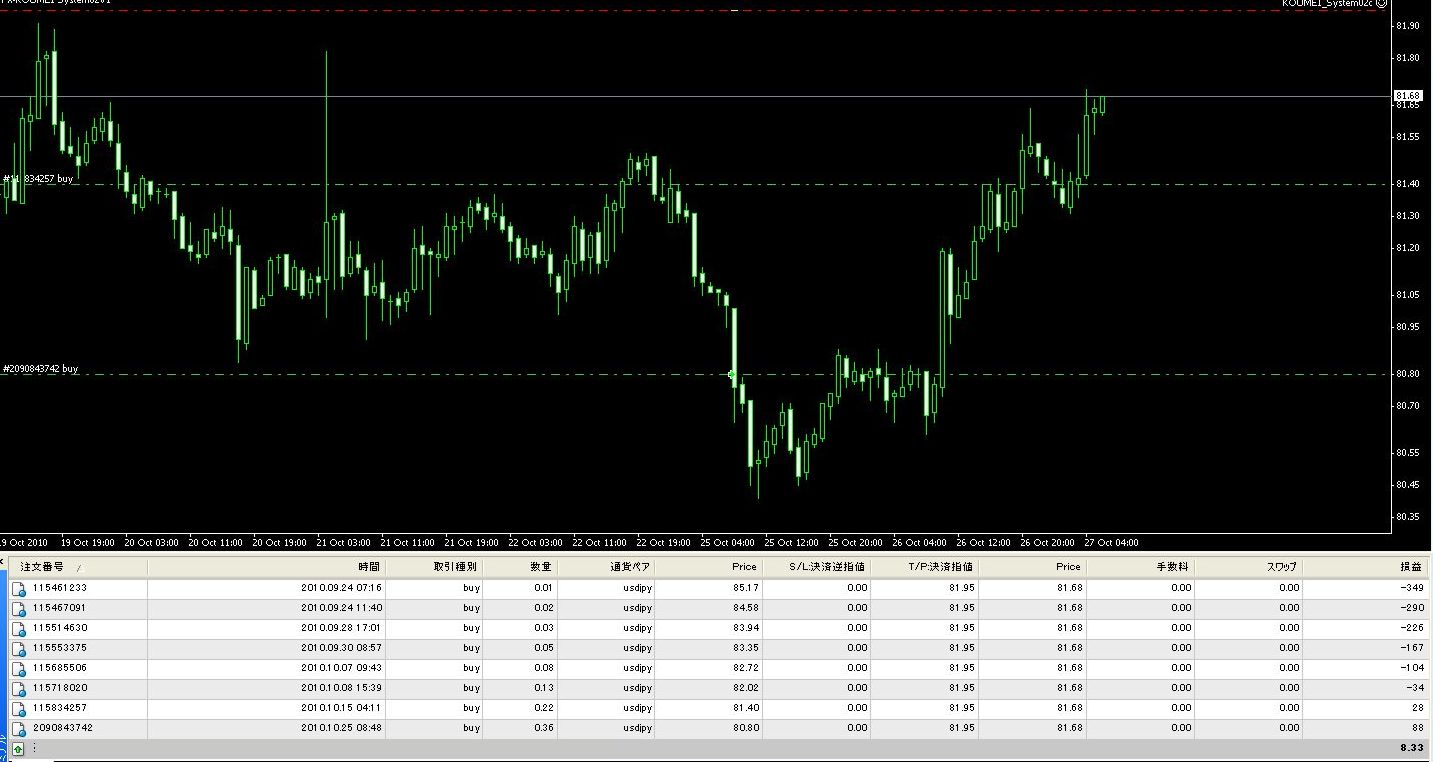This screenshot has width=1433, height=762.
Task: Click the open price 83.35 cell
Action: [745, 648]
